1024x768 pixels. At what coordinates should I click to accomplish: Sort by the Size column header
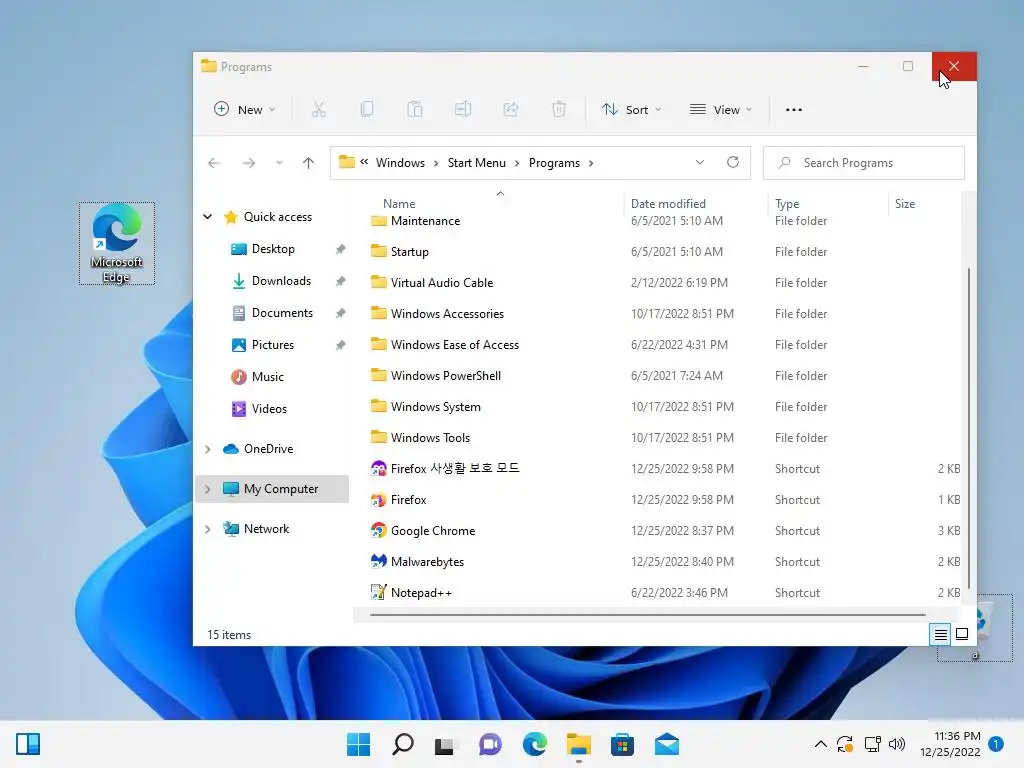904,204
